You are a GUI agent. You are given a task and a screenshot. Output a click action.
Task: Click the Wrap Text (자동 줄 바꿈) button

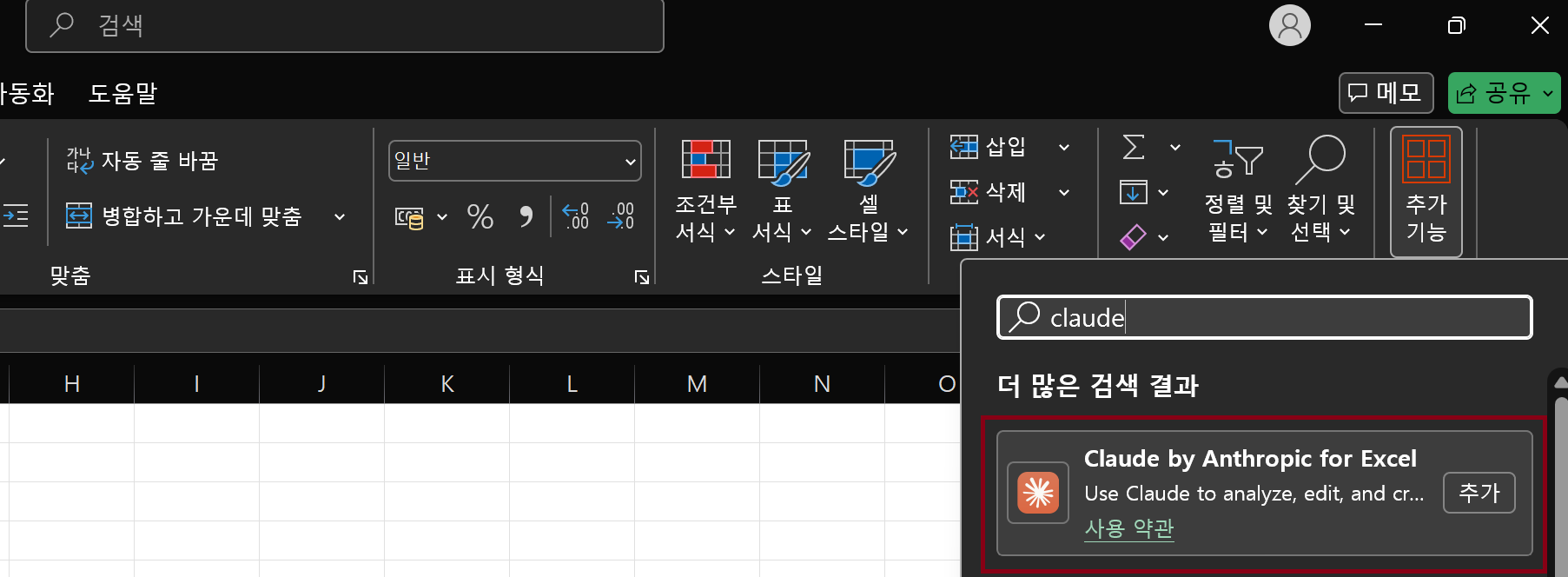point(142,161)
